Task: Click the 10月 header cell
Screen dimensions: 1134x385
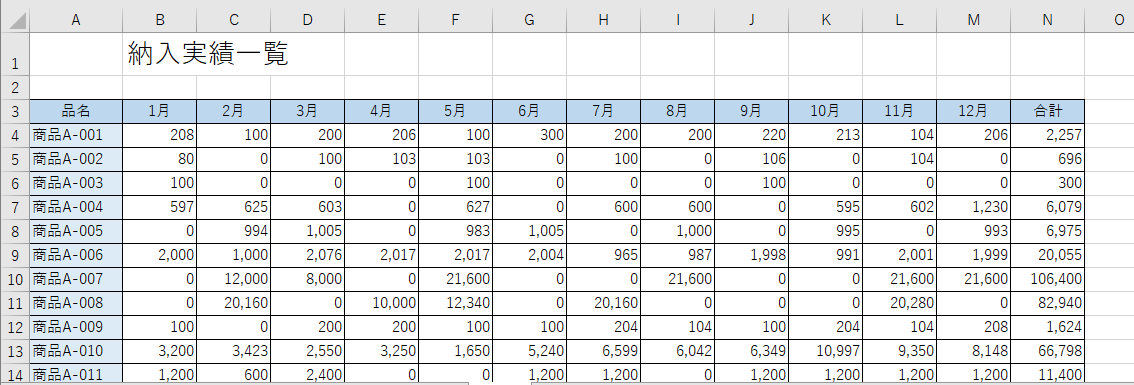Action: pyautogui.click(x=825, y=111)
